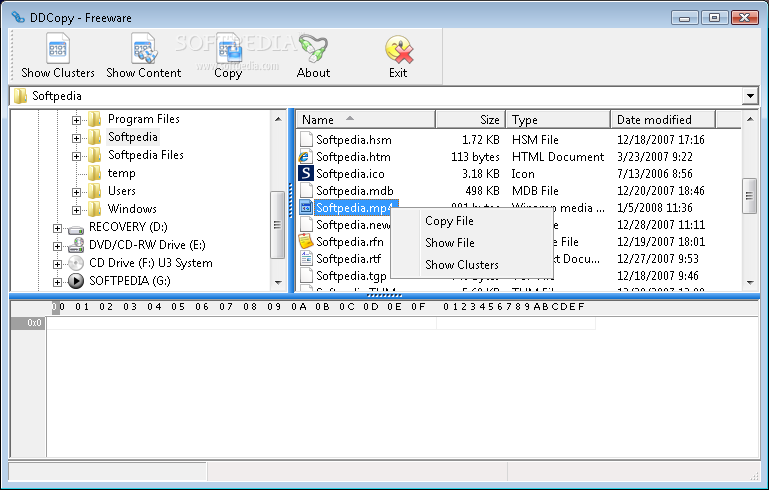Click the Softpedia.tgp file icon
The height and width of the screenshot is (490, 769).
coord(306,276)
